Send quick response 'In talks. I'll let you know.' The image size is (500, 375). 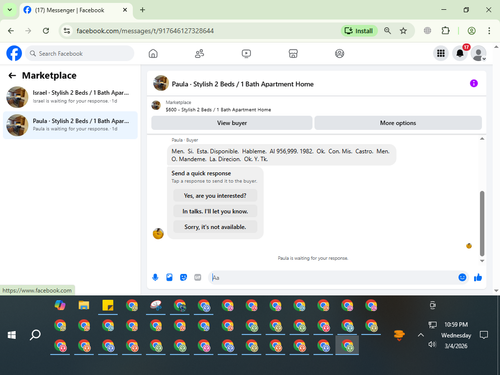(215, 211)
